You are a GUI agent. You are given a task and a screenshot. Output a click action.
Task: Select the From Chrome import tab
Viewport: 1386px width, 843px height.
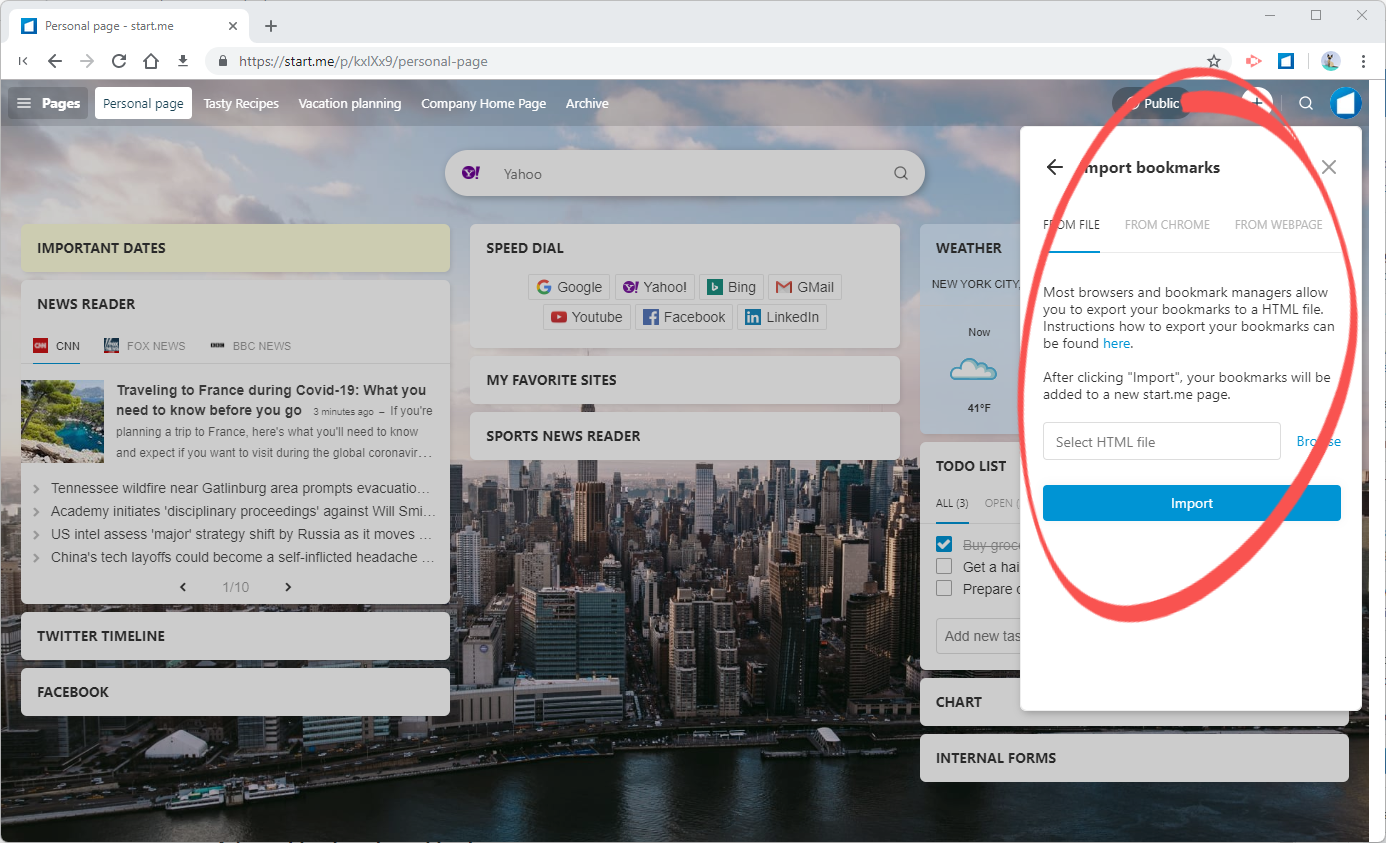coord(1167,225)
